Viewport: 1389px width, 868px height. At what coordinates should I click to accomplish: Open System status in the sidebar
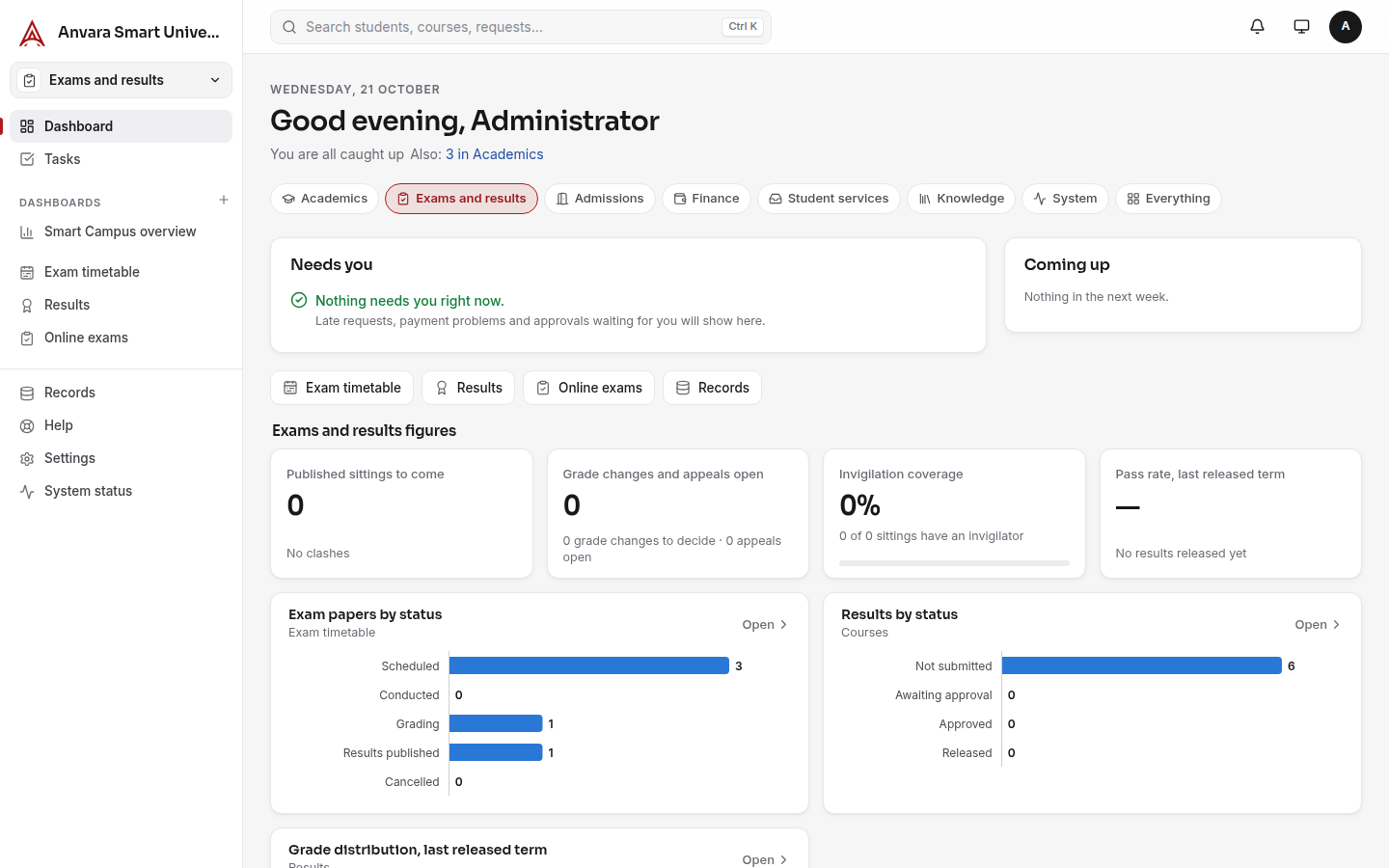coord(121,491)
